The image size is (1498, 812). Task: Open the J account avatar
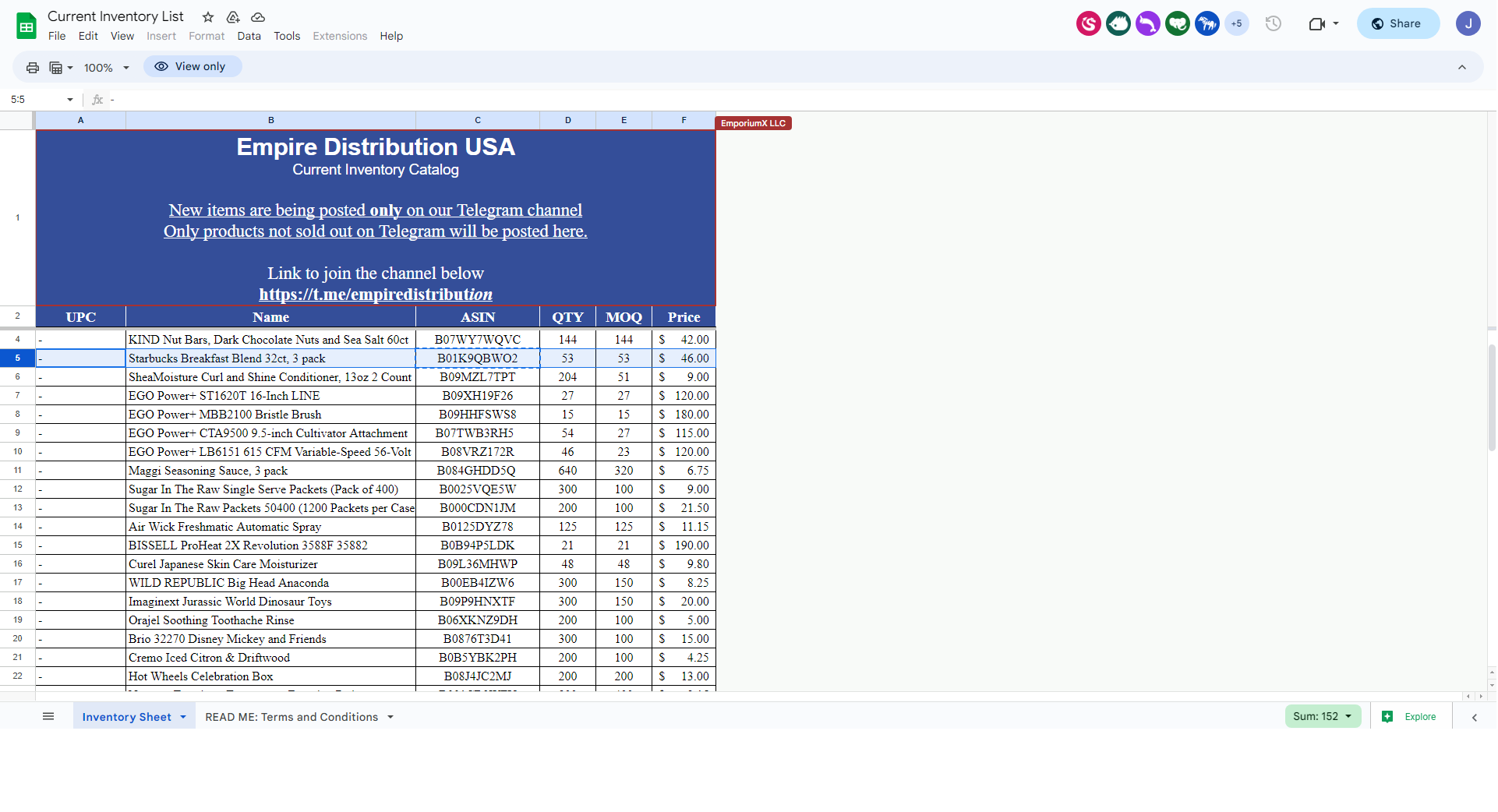[1468, 23]
